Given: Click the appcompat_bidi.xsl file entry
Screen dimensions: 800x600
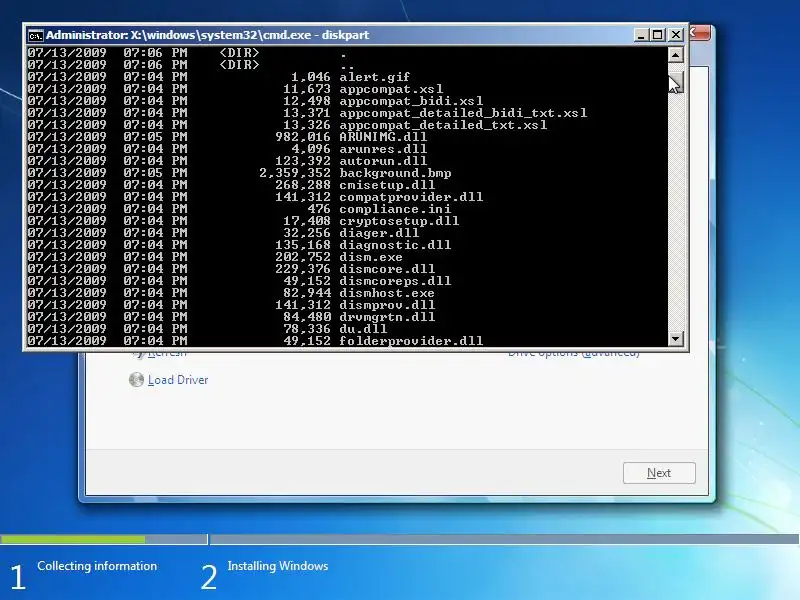Looking at the screenshot, I should tap(411, 101).
